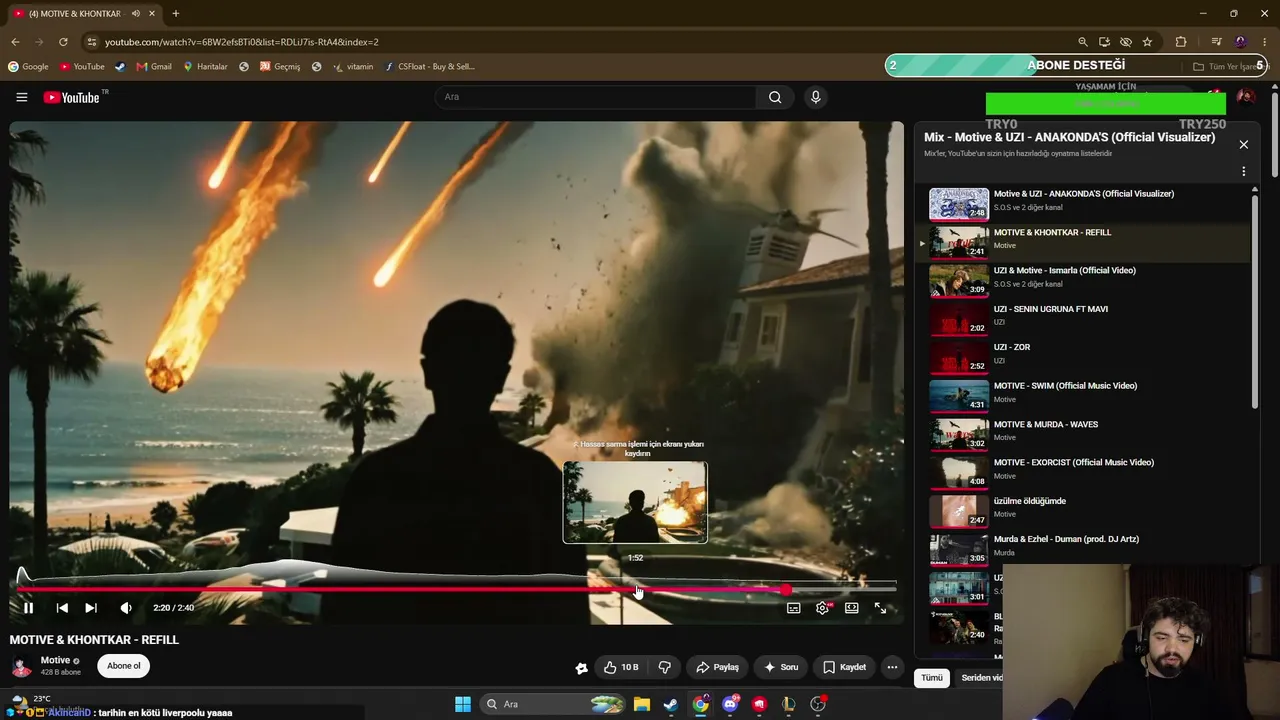Open File Explorer from the taskbar
1280x720 pixels.
coord(642,704)
